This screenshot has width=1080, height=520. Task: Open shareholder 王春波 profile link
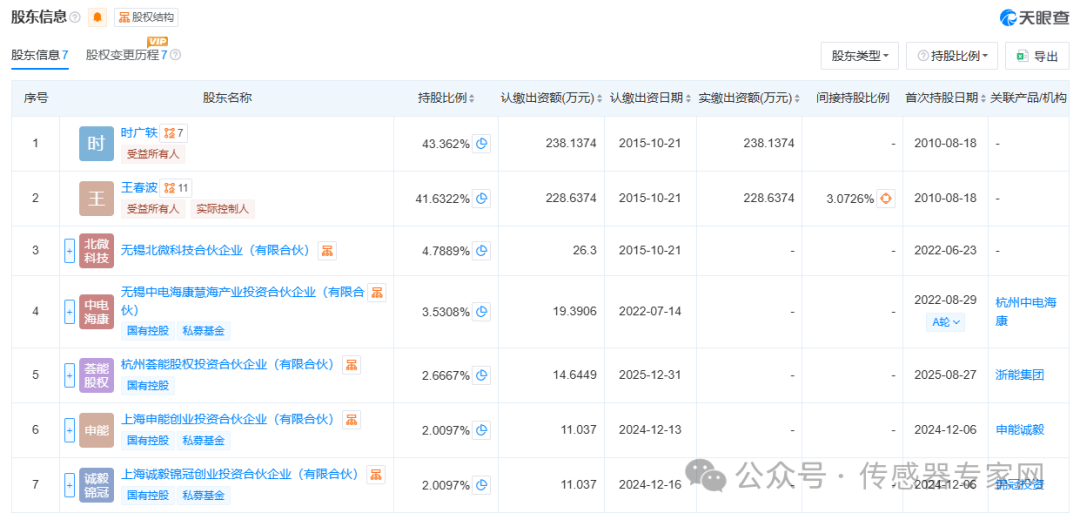pyautogui.click(x=139, y=188)
